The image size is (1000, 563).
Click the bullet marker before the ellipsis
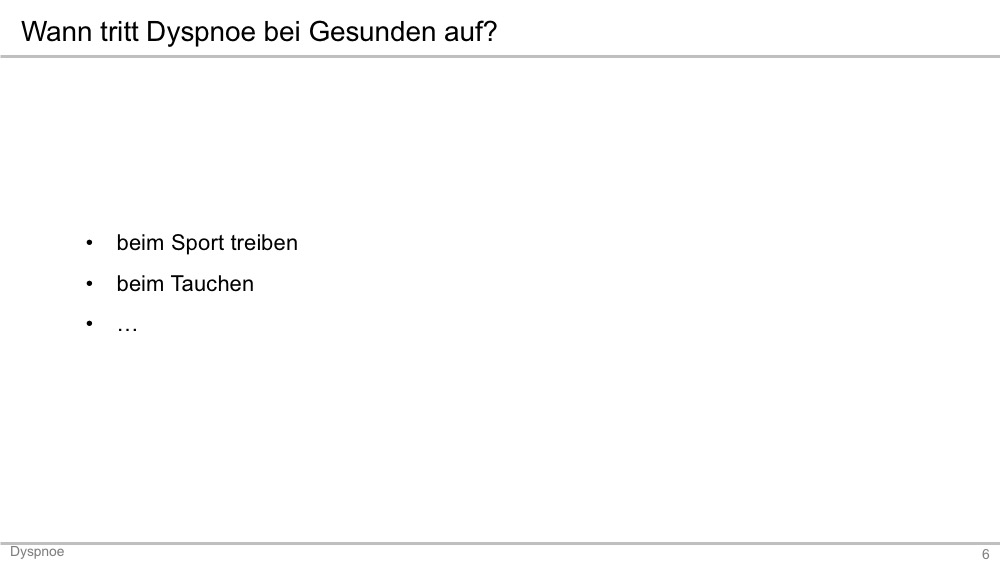pyautogui.click(x=89, y=323)
